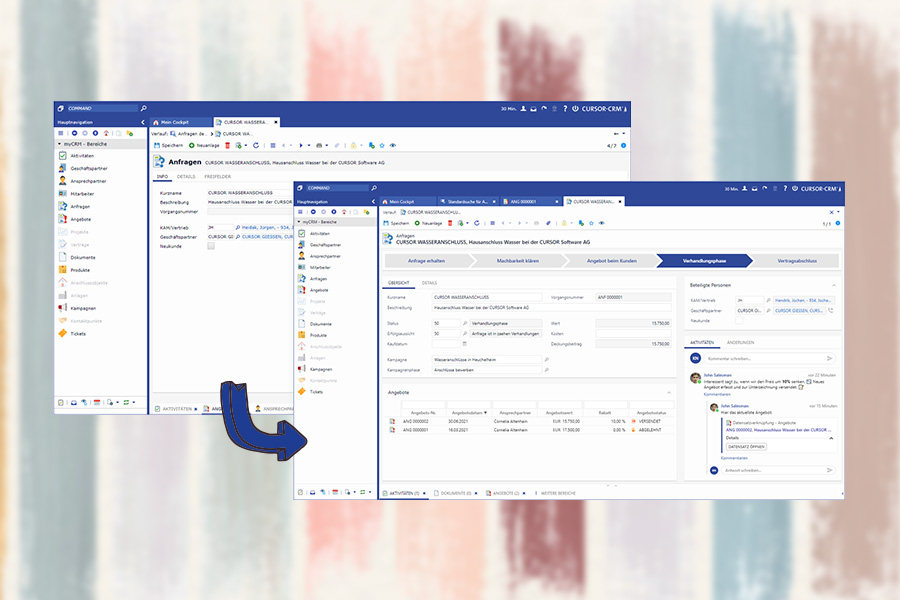The width and height of the screenshot is (900, 600).
Task: Collapse the front Hauptnavigation panel
Action: [x=374, y=201]
